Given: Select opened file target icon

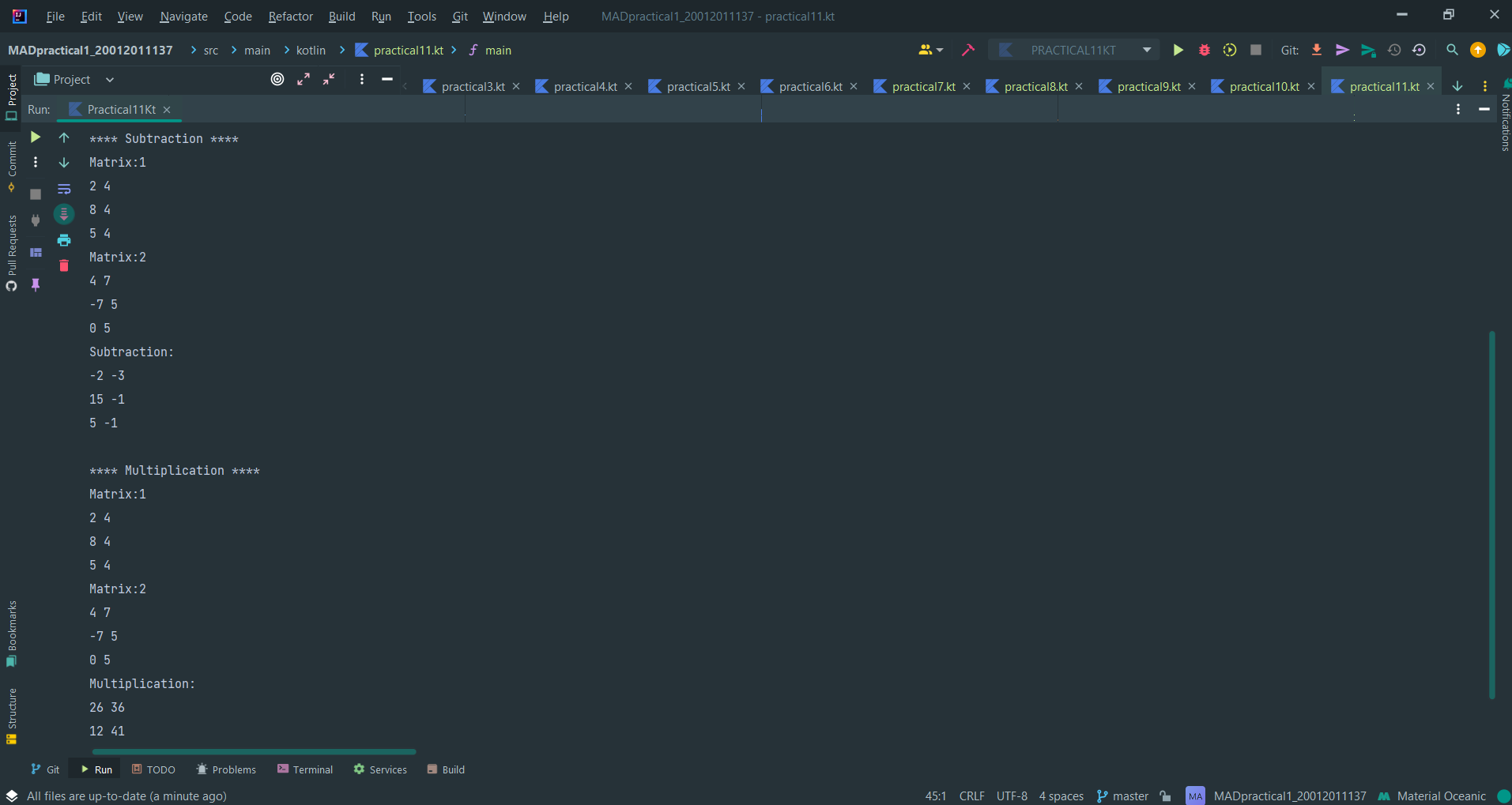Looking at the screenshot, I should click(x=277, y=79).
